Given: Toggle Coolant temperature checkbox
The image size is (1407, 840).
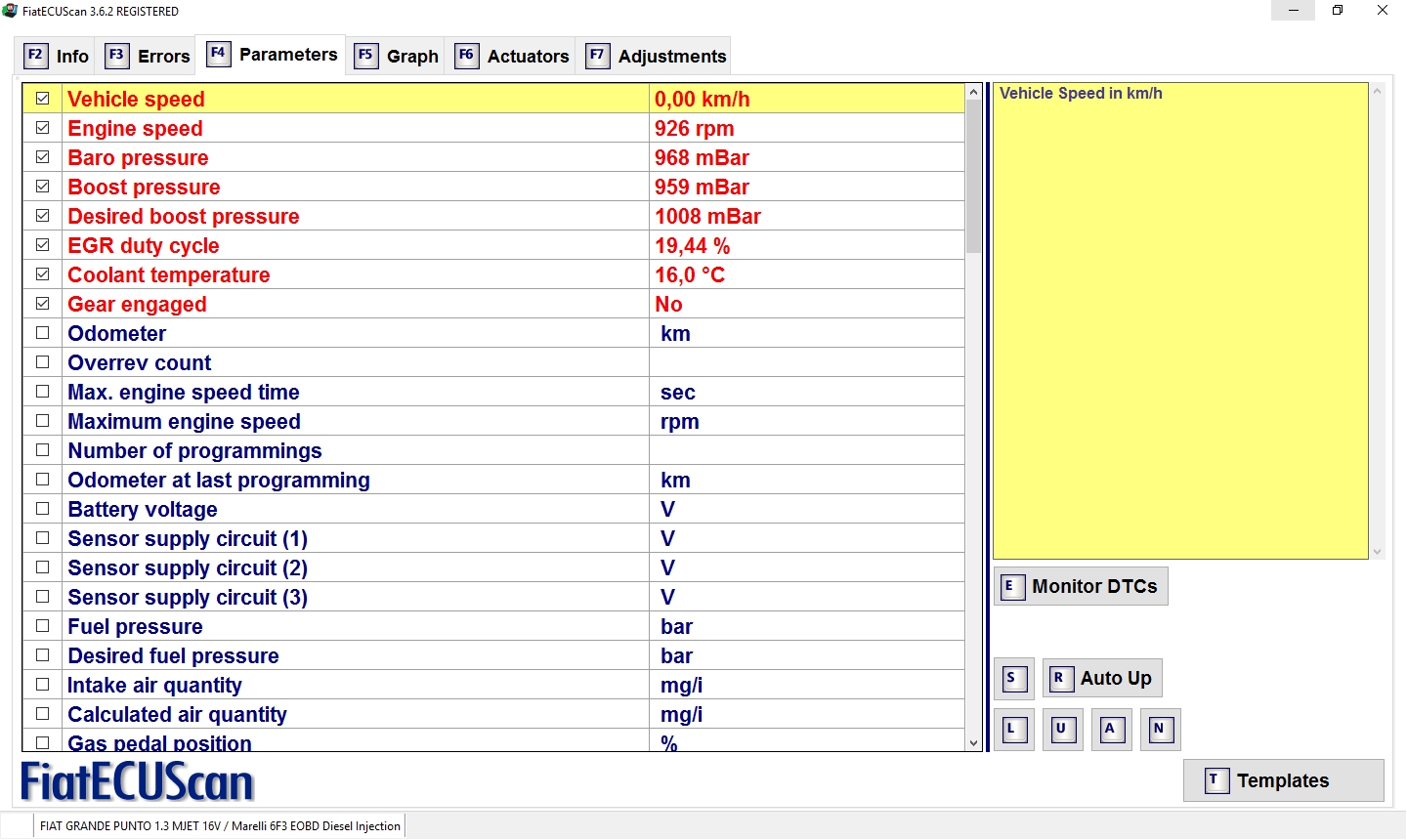Looking at the screenshot, I should (43, 274).
